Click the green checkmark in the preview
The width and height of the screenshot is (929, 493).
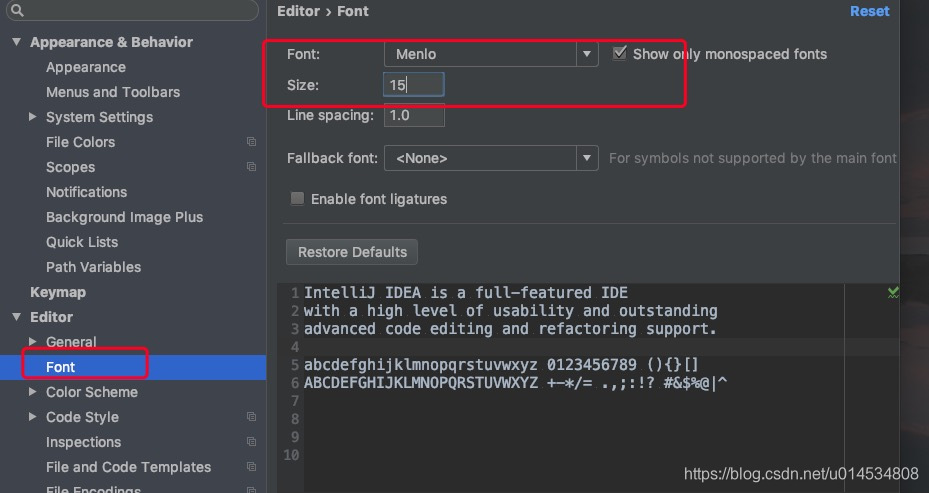pyautogui.click(x=893, y=292)
